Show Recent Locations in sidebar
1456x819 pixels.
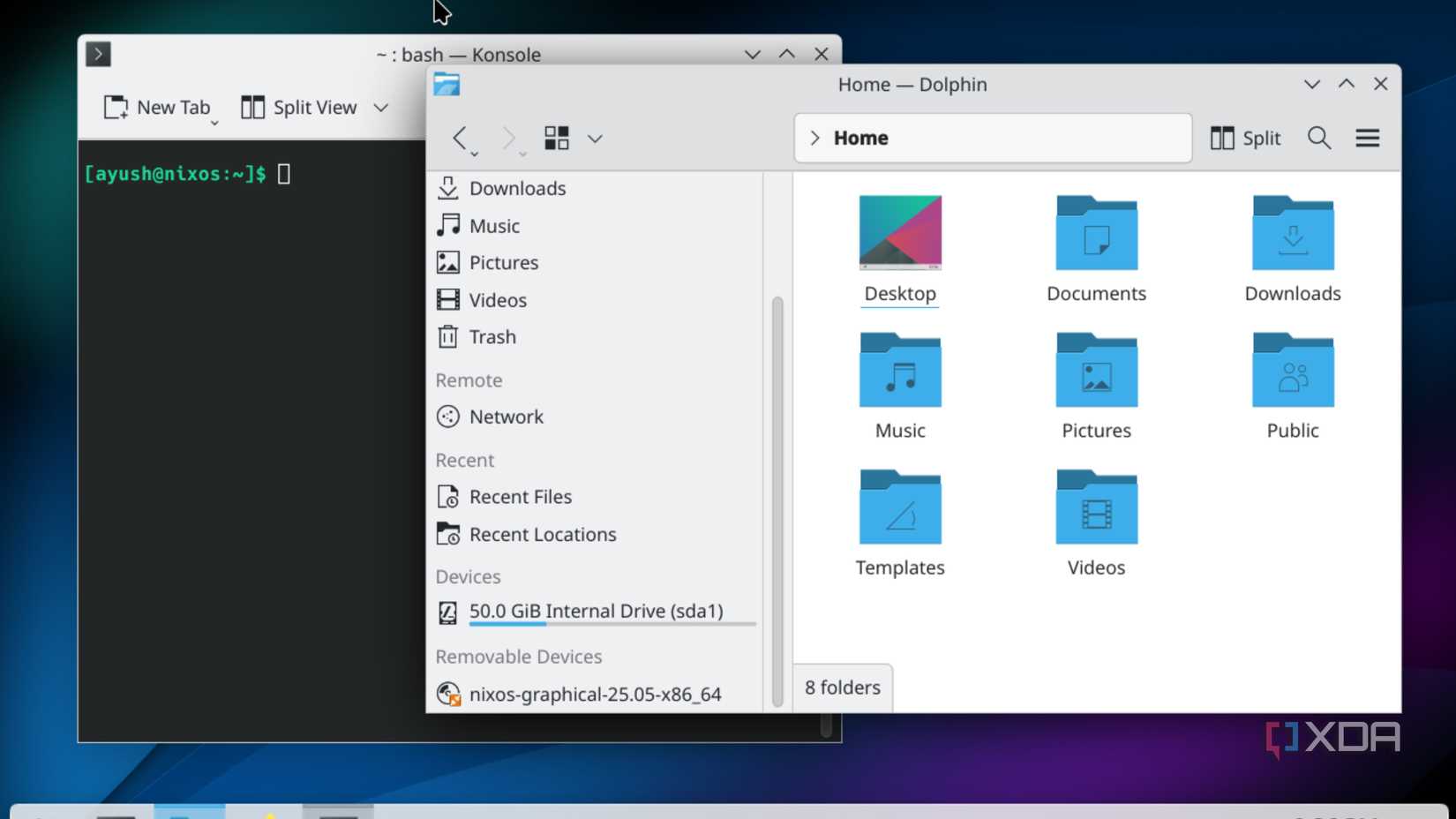coord(596,534)
